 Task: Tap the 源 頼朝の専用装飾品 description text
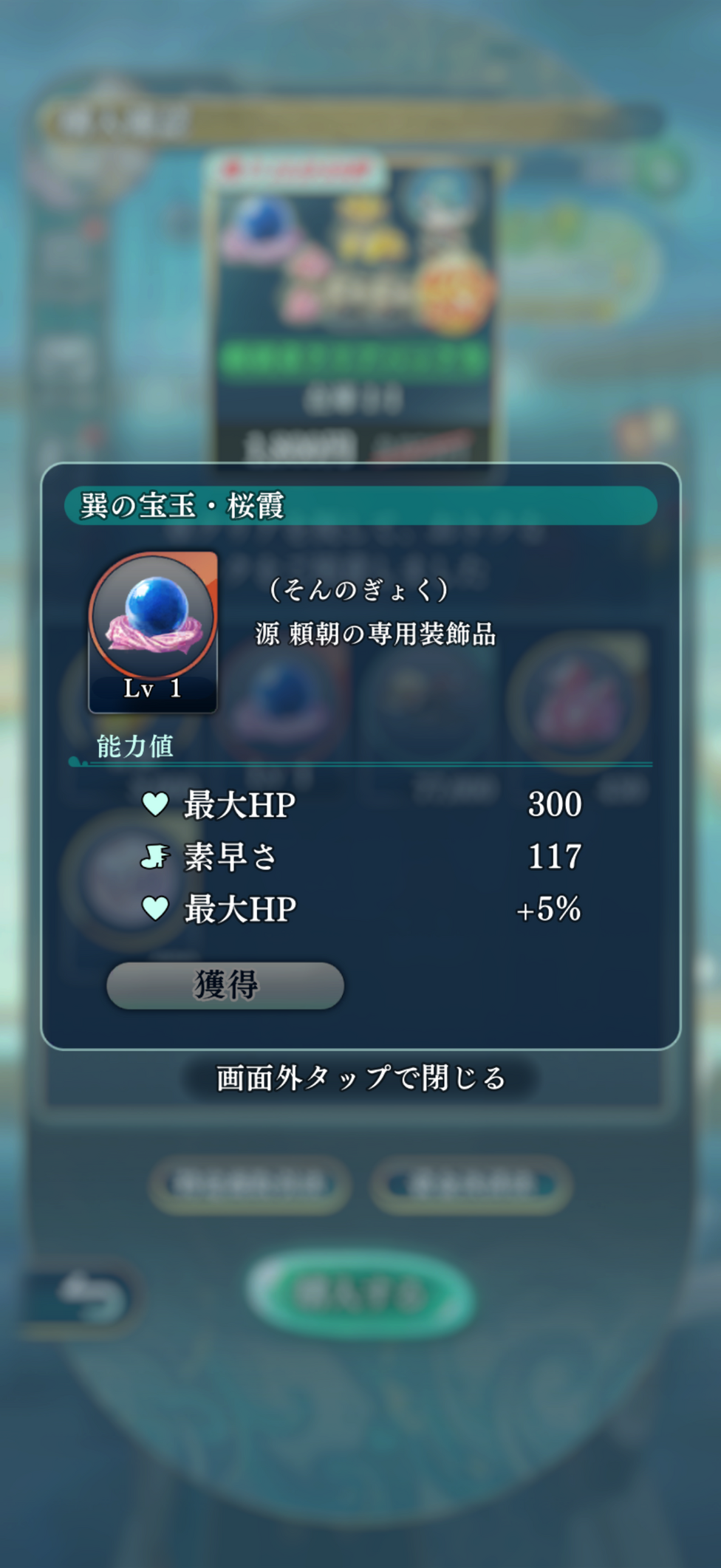(375, 634)
